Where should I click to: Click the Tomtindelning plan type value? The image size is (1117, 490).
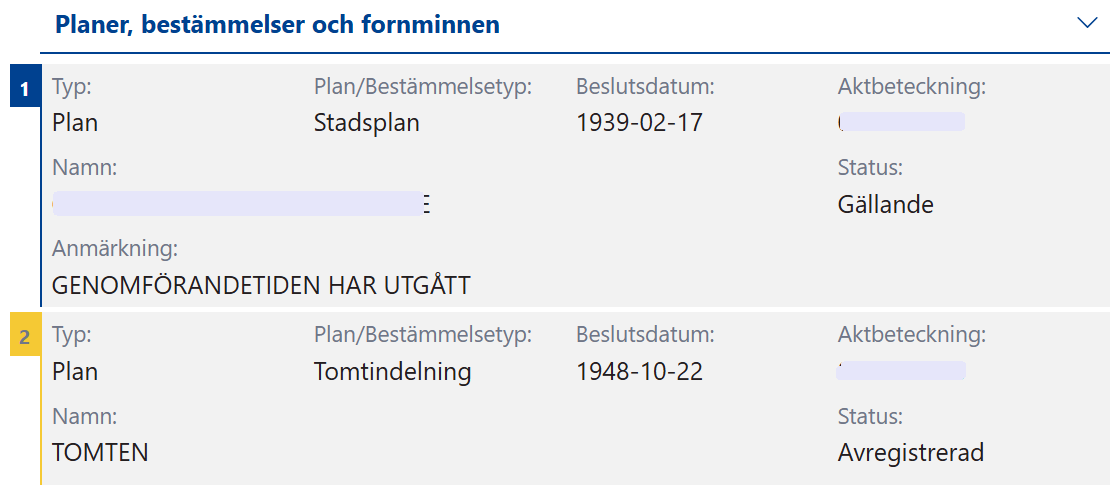click(392, 372)
